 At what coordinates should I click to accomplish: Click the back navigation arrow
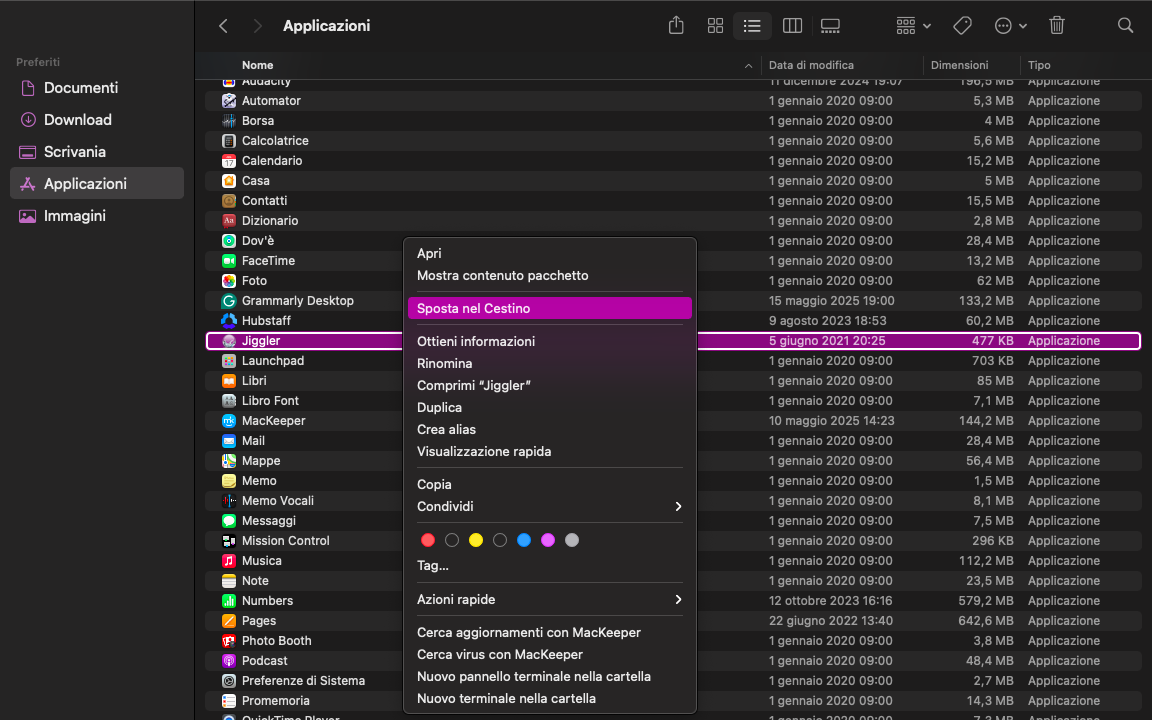coord(223,25)
